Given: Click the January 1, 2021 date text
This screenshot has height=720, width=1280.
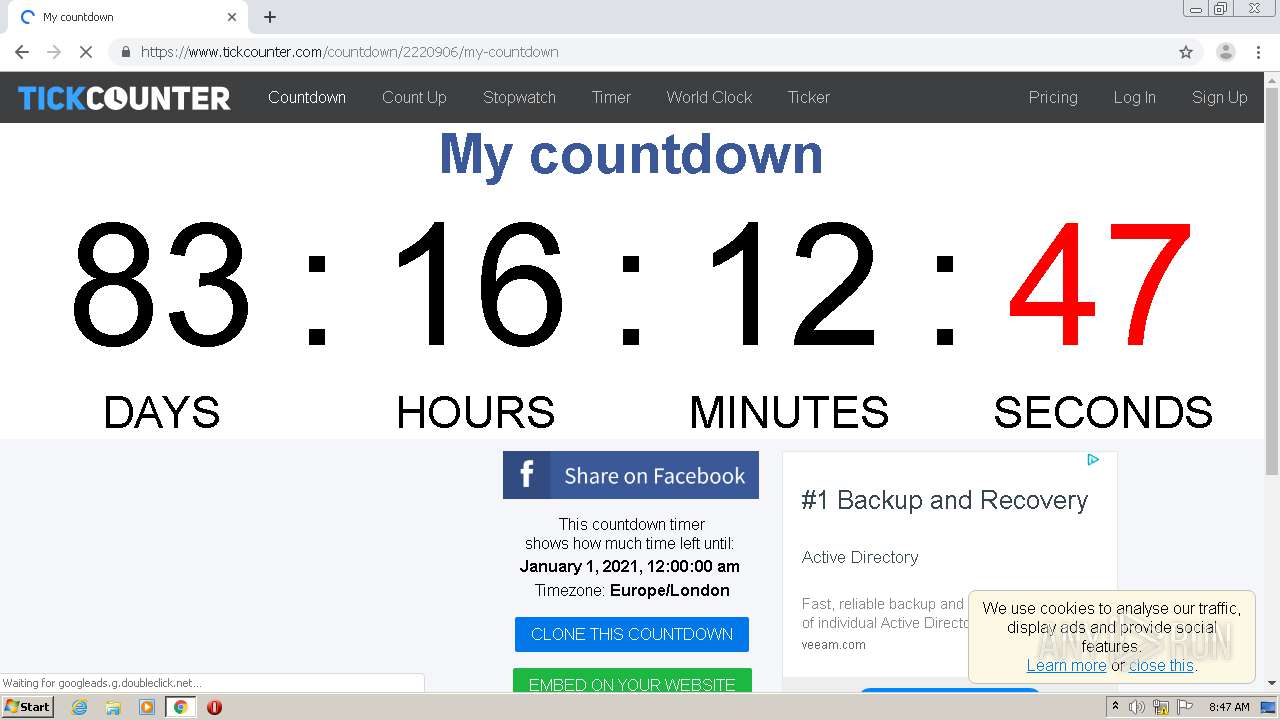Looking at the screenshot, I should (x=630, y=566).
